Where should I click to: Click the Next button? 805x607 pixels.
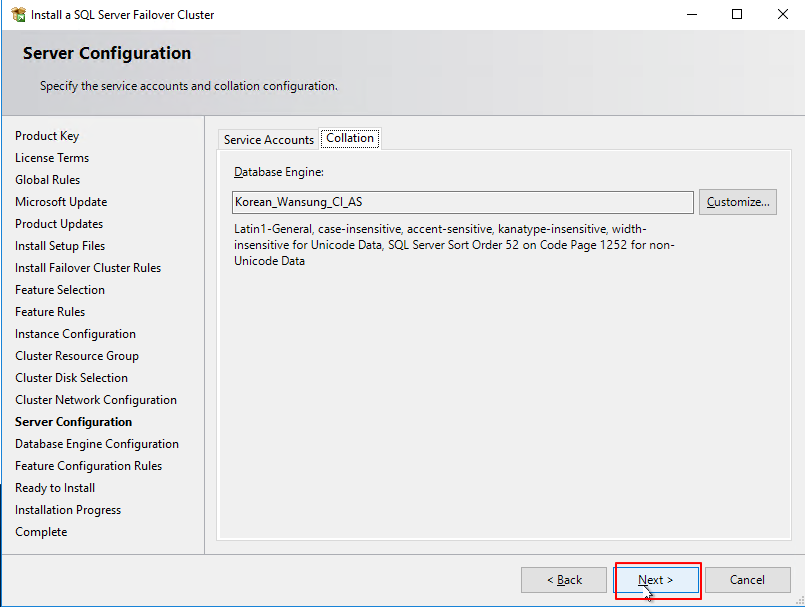click(x=656, y=580)
